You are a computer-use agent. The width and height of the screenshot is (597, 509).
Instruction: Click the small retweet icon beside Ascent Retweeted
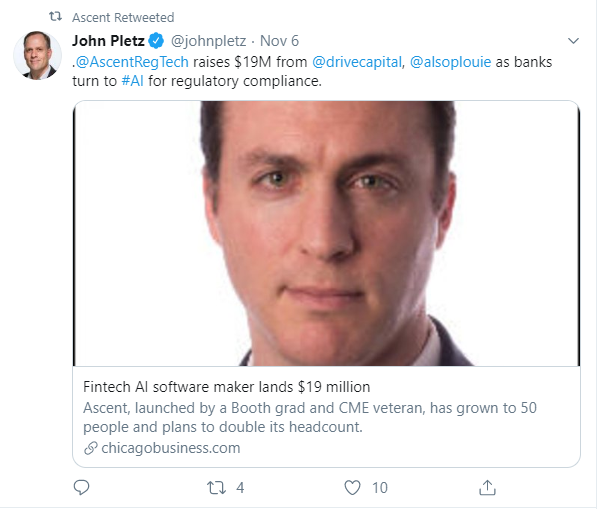(x=55, y=16)
